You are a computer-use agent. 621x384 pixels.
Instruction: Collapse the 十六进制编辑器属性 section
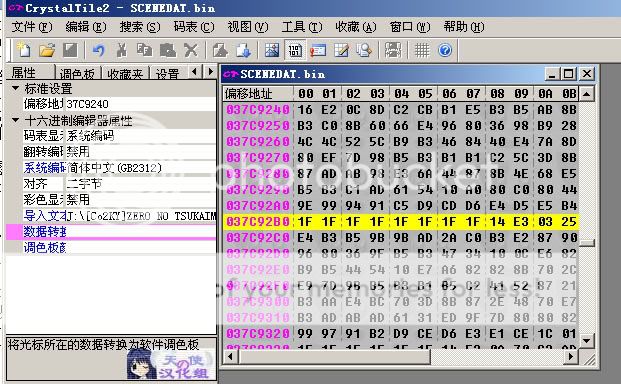coord(15,120)
